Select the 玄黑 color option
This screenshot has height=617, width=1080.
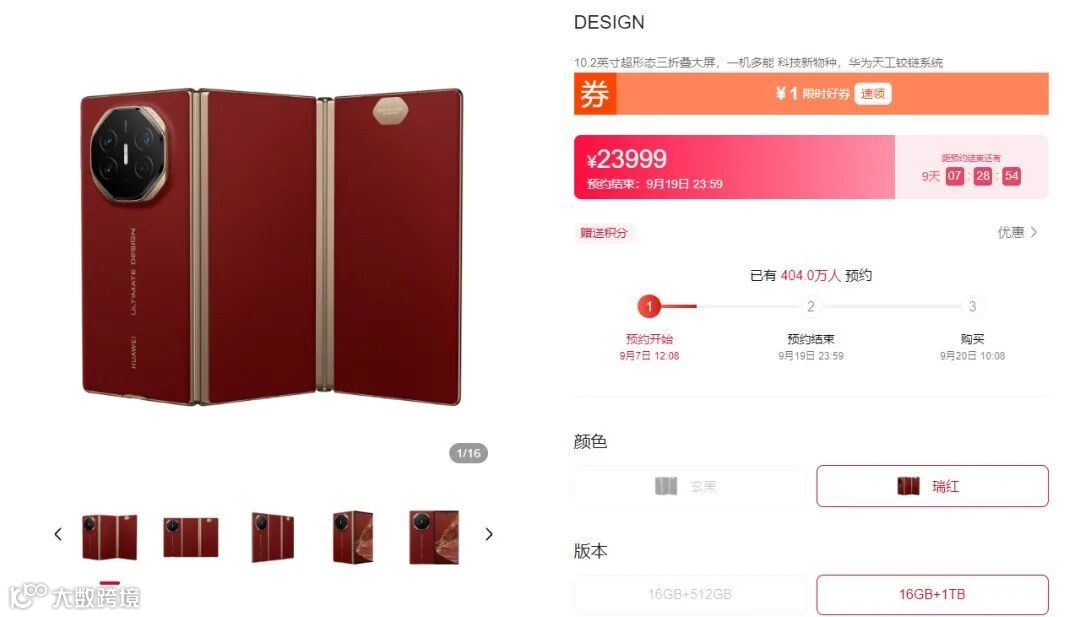[690, 486]
